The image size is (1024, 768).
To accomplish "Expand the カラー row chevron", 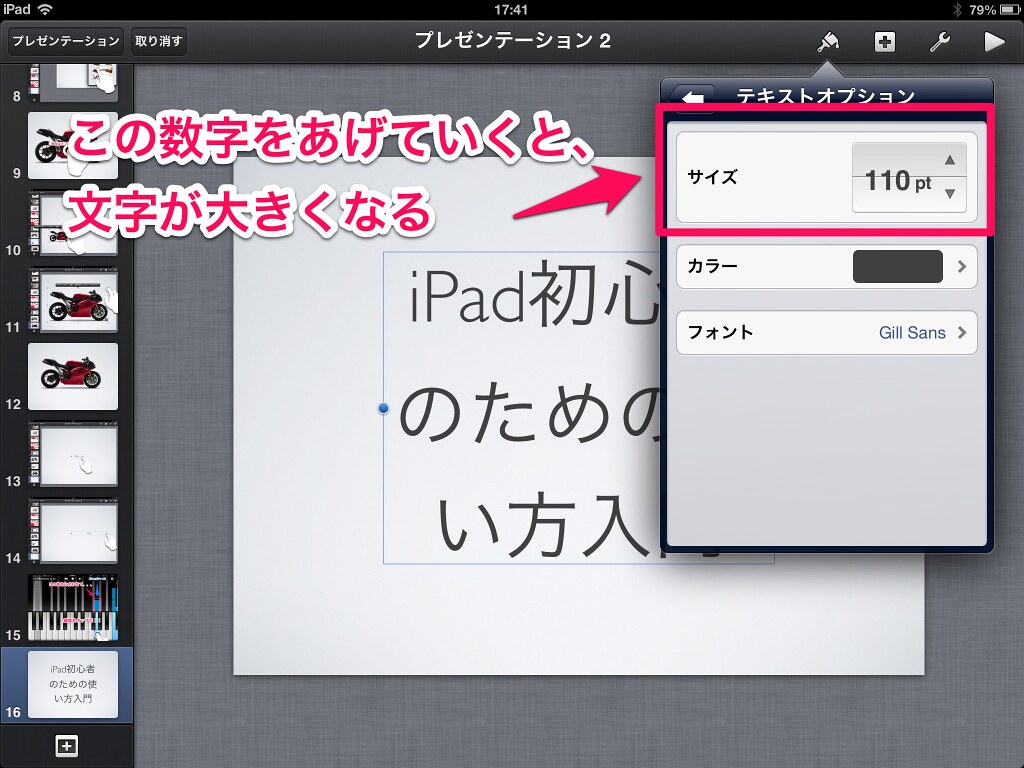I will (962, 267).
